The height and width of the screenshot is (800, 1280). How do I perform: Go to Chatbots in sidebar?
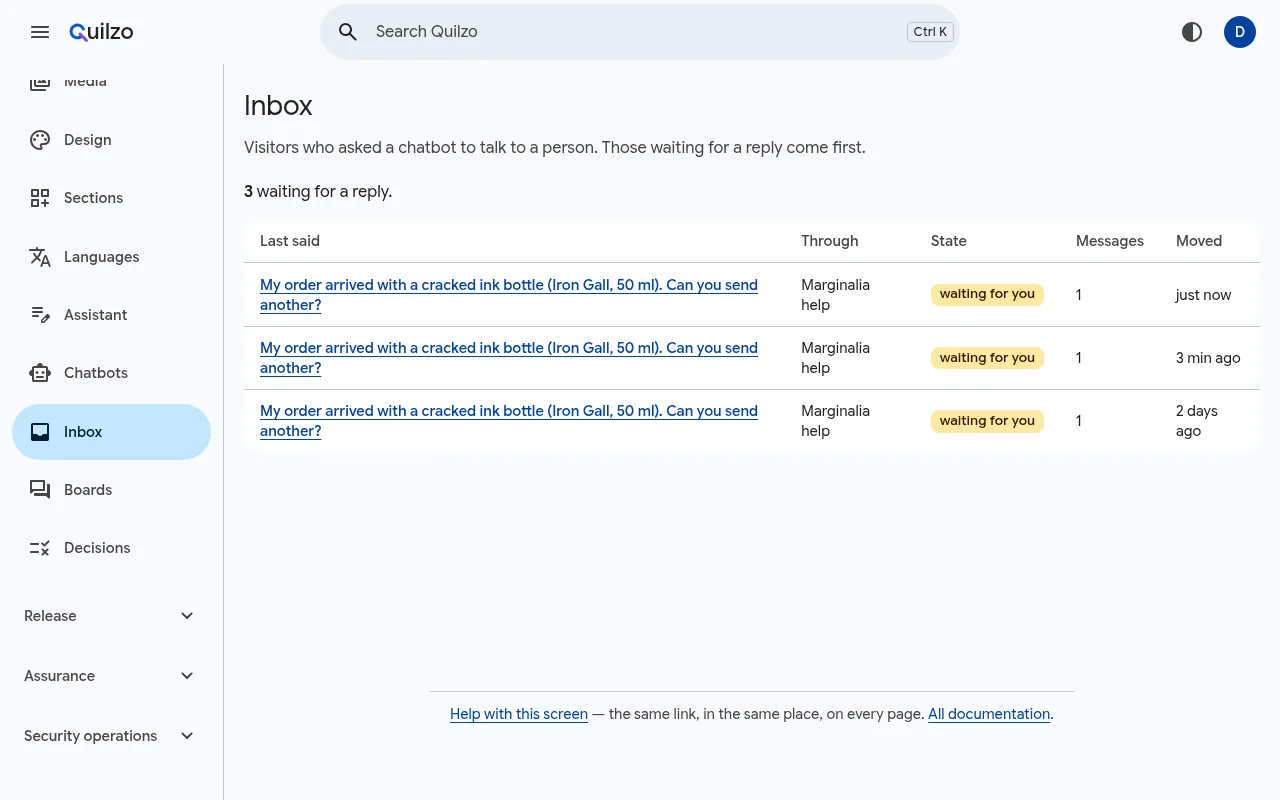click(x=111, y=373)
